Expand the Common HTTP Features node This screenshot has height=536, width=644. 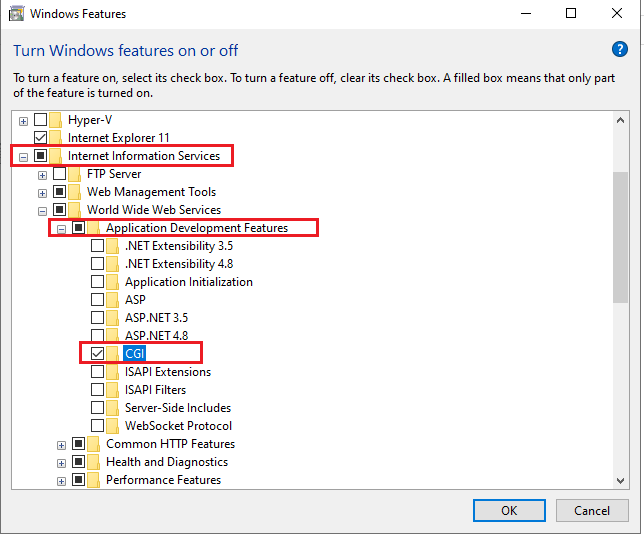61,445
